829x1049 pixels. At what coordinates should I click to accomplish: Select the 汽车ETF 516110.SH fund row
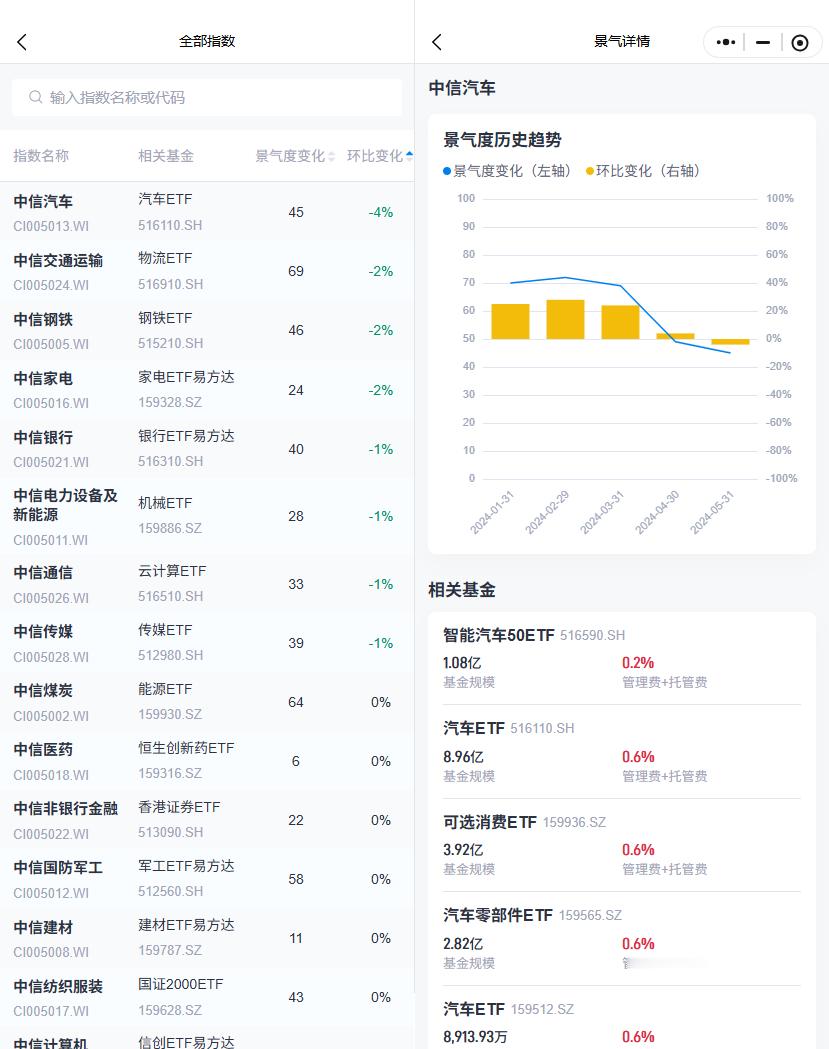[x=620, y=750]
